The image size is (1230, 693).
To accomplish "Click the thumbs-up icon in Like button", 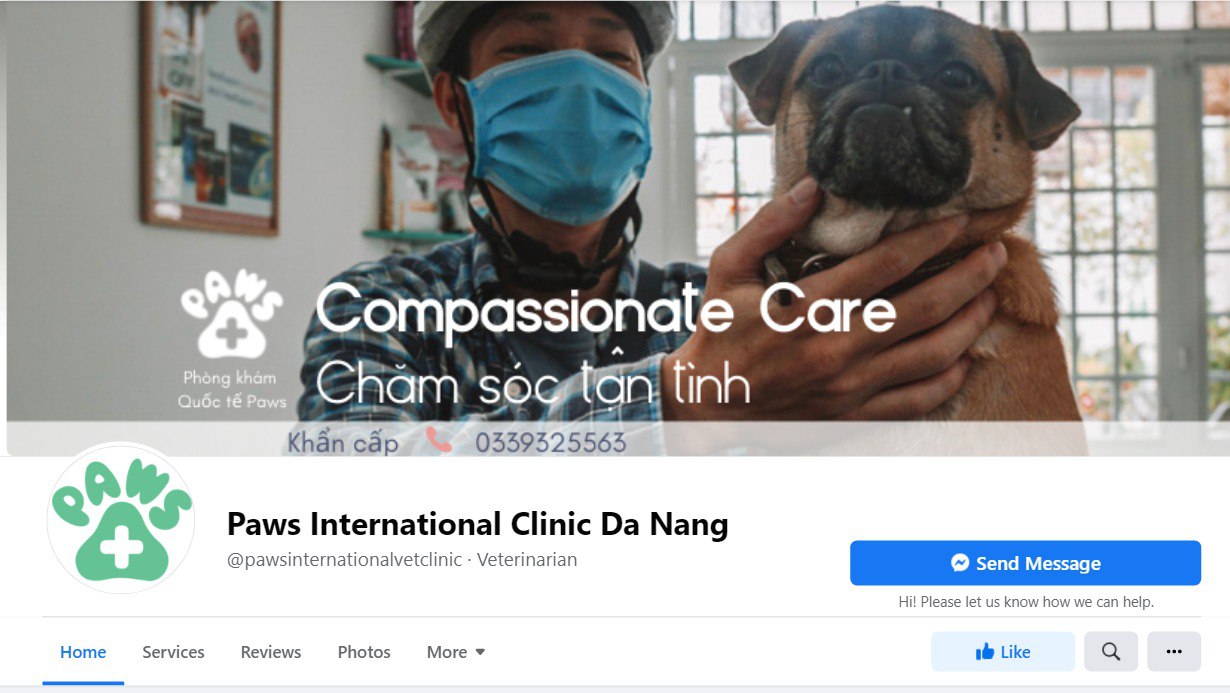I will (x=985, y=652).
